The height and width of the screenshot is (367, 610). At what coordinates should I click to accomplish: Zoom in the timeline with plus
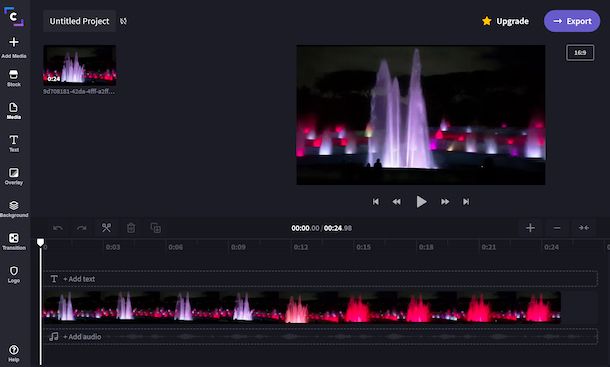(530, 228)
